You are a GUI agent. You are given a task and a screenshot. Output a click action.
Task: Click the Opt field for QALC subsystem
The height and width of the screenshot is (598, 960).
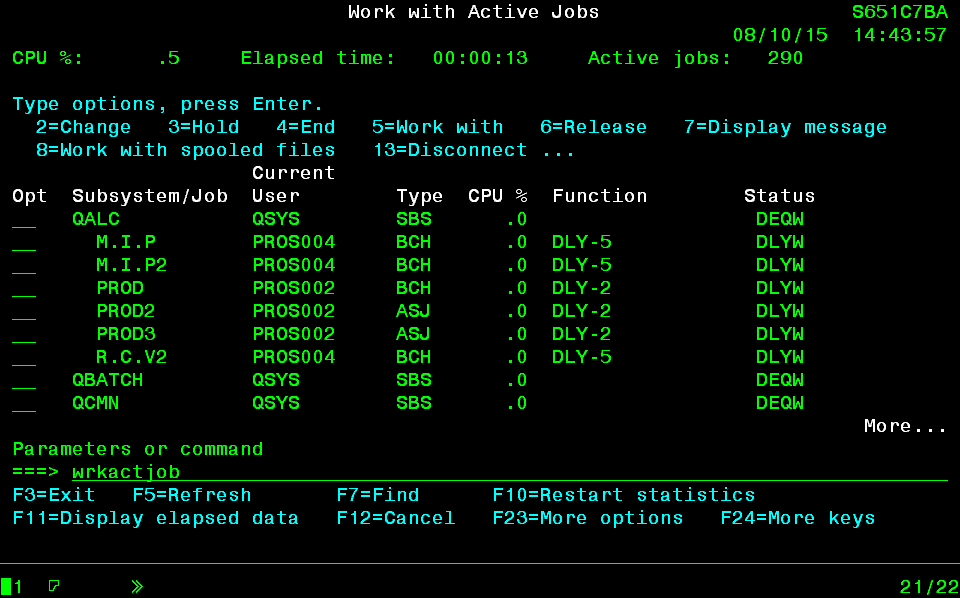(24, 220)
